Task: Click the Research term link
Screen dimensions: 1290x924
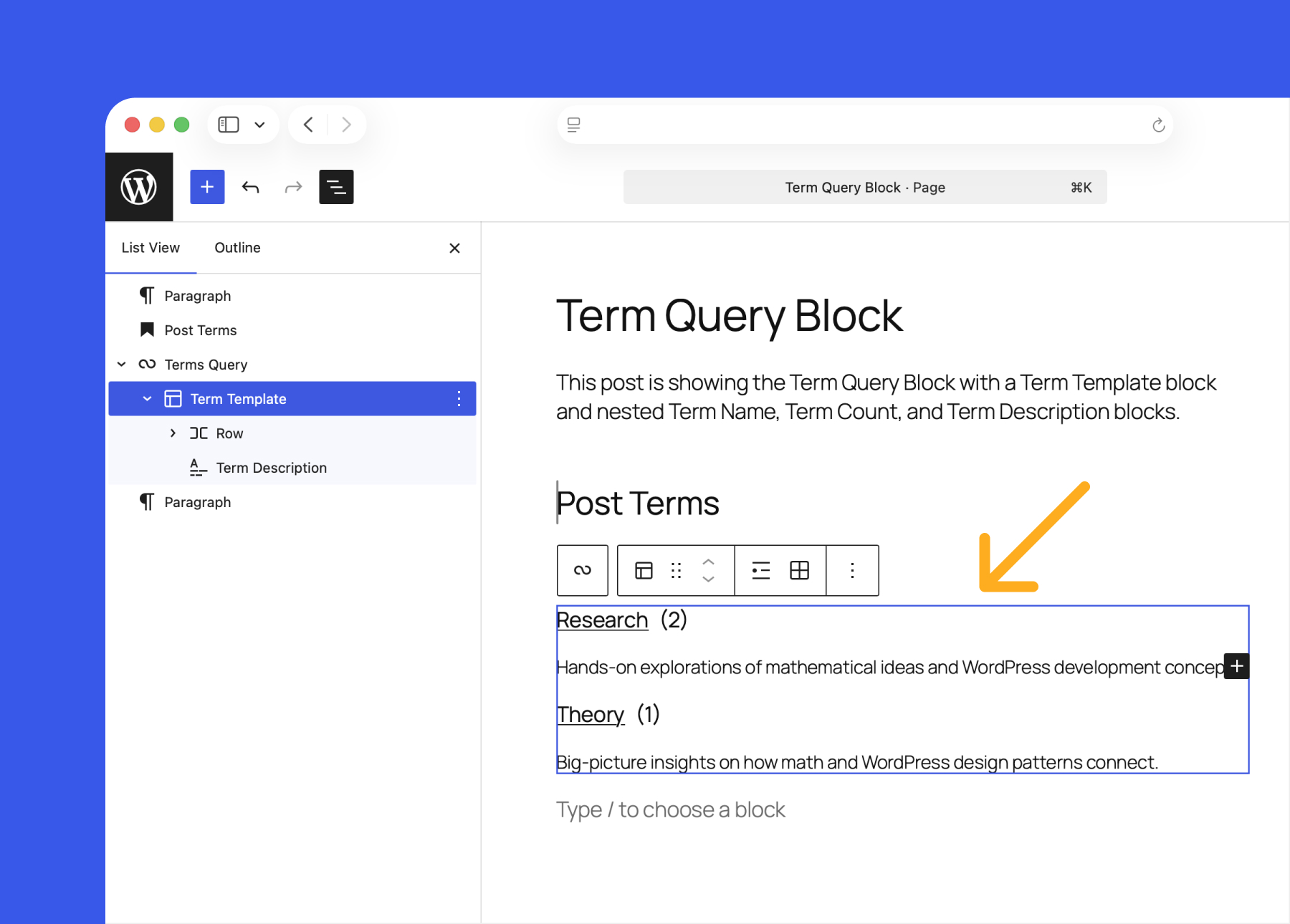Action: coord(601,620)
